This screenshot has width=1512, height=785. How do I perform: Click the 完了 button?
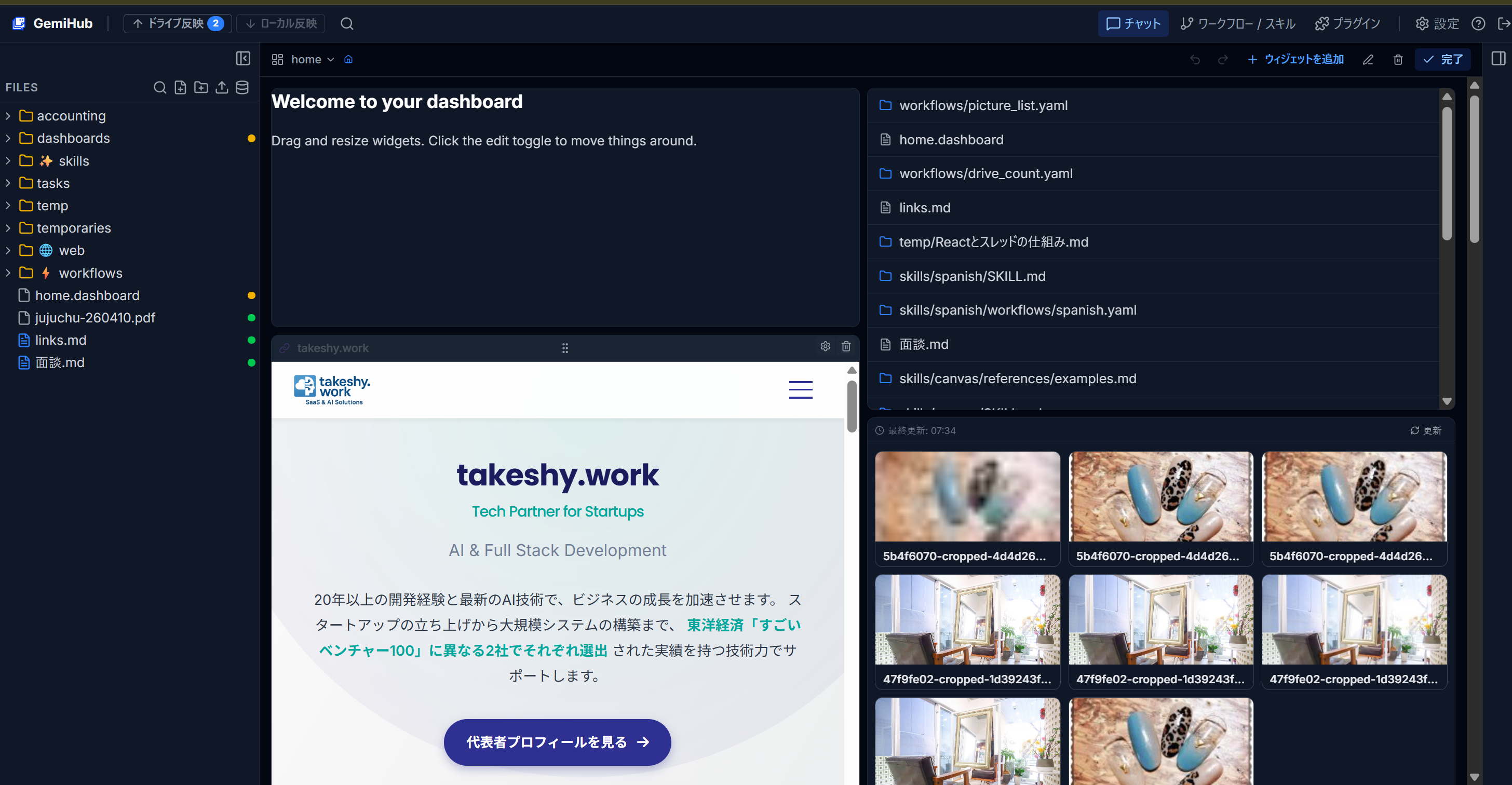(x=1443, y=59)
